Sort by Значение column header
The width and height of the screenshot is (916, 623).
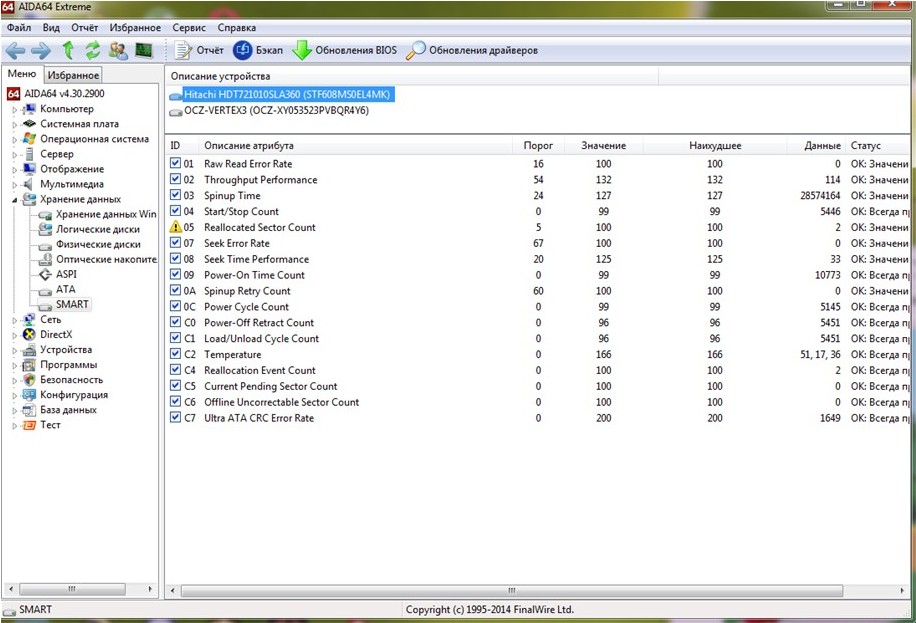point(603,146)
